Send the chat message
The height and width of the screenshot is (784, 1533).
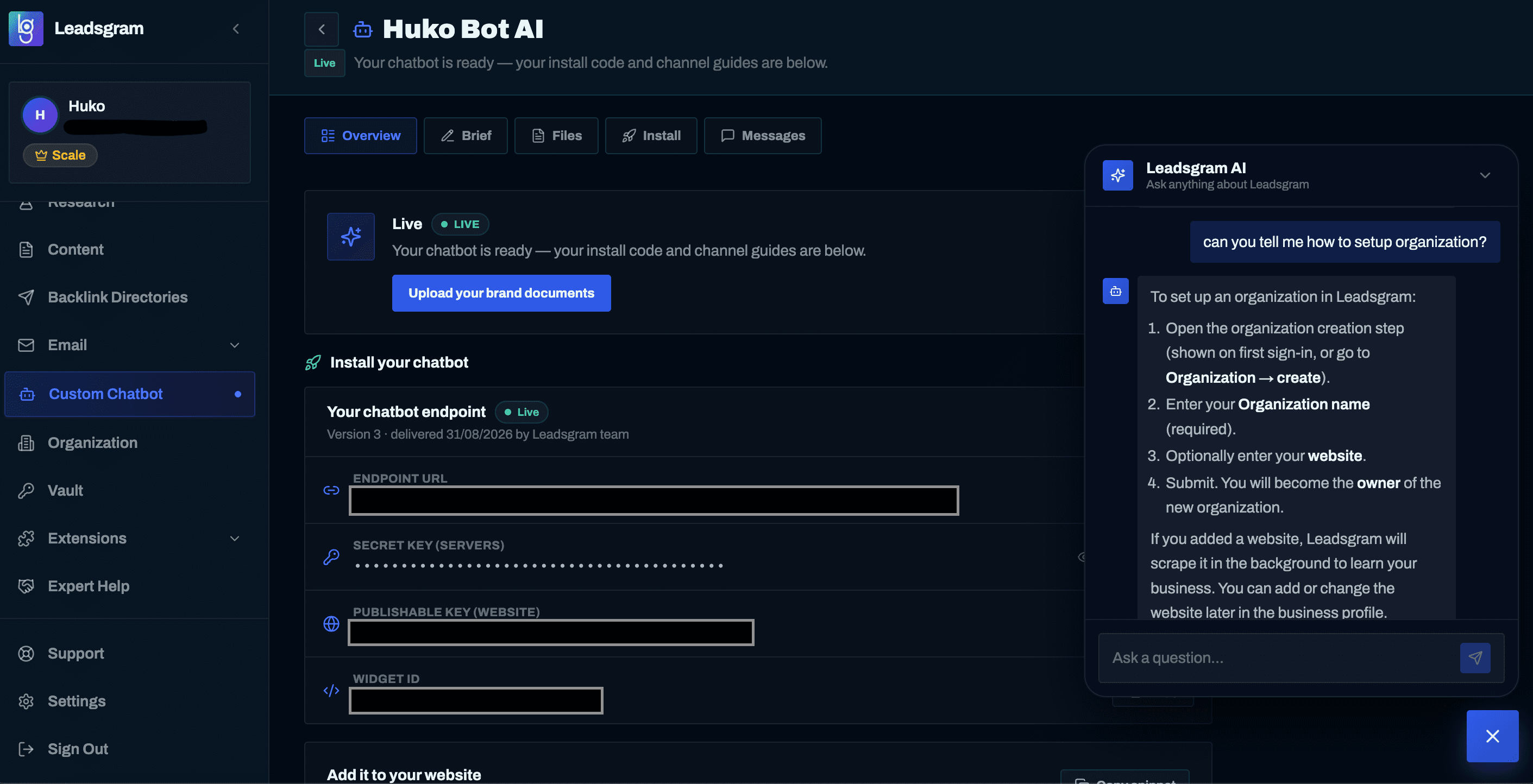1475,657
